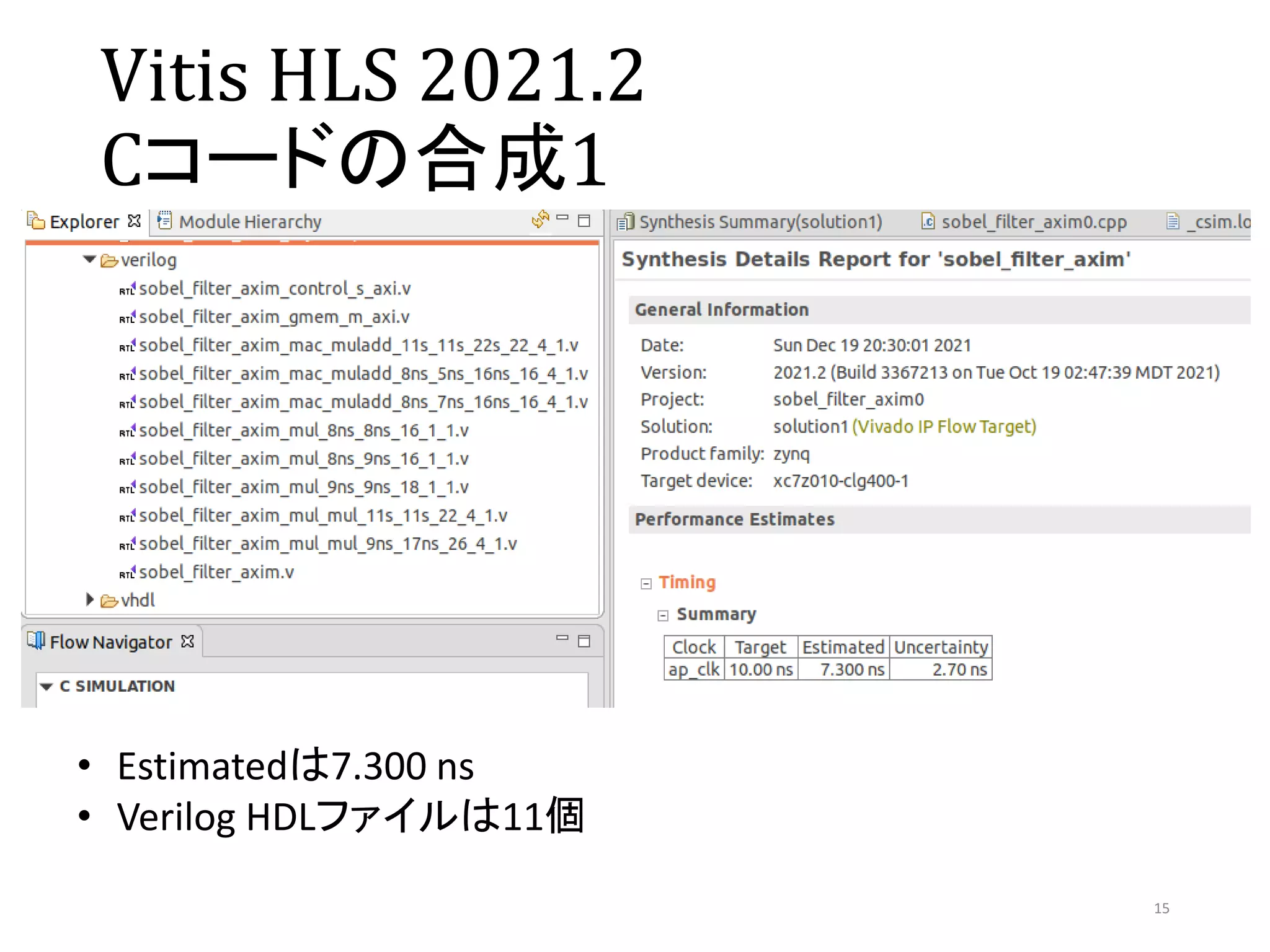Expand the vhdl folder

click(x=90, y=599)
